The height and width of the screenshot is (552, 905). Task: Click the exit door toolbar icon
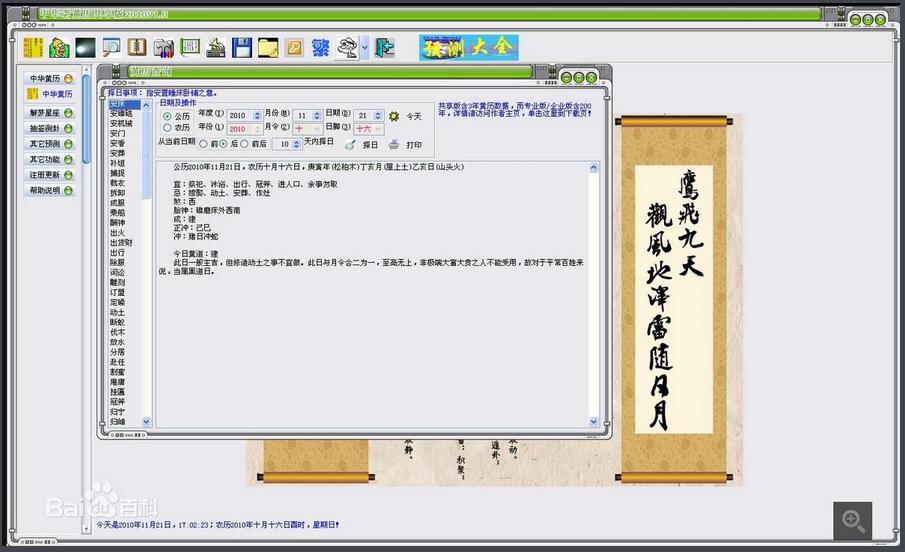click(385, 47)
